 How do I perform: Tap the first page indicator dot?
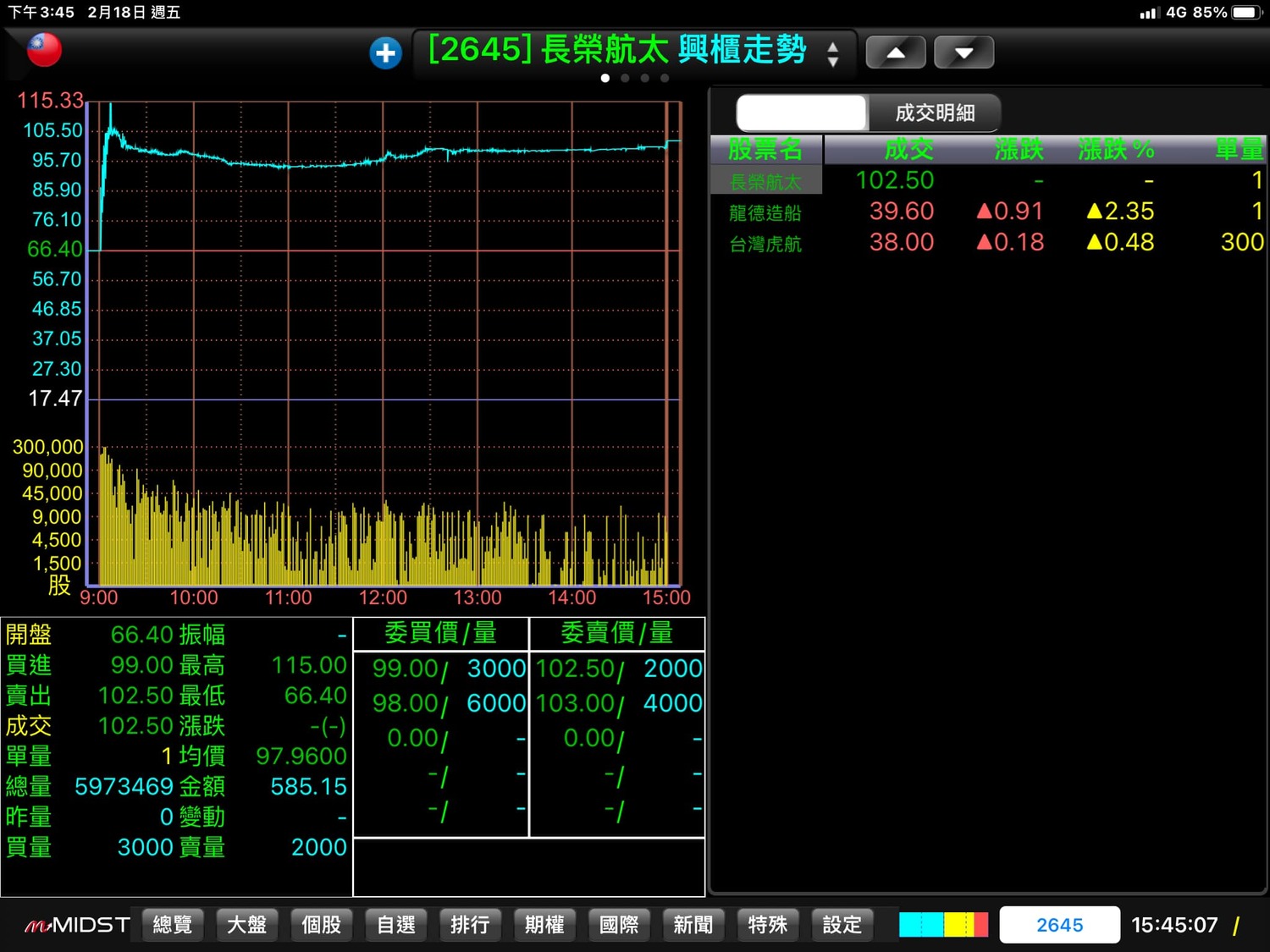point(605,78)
